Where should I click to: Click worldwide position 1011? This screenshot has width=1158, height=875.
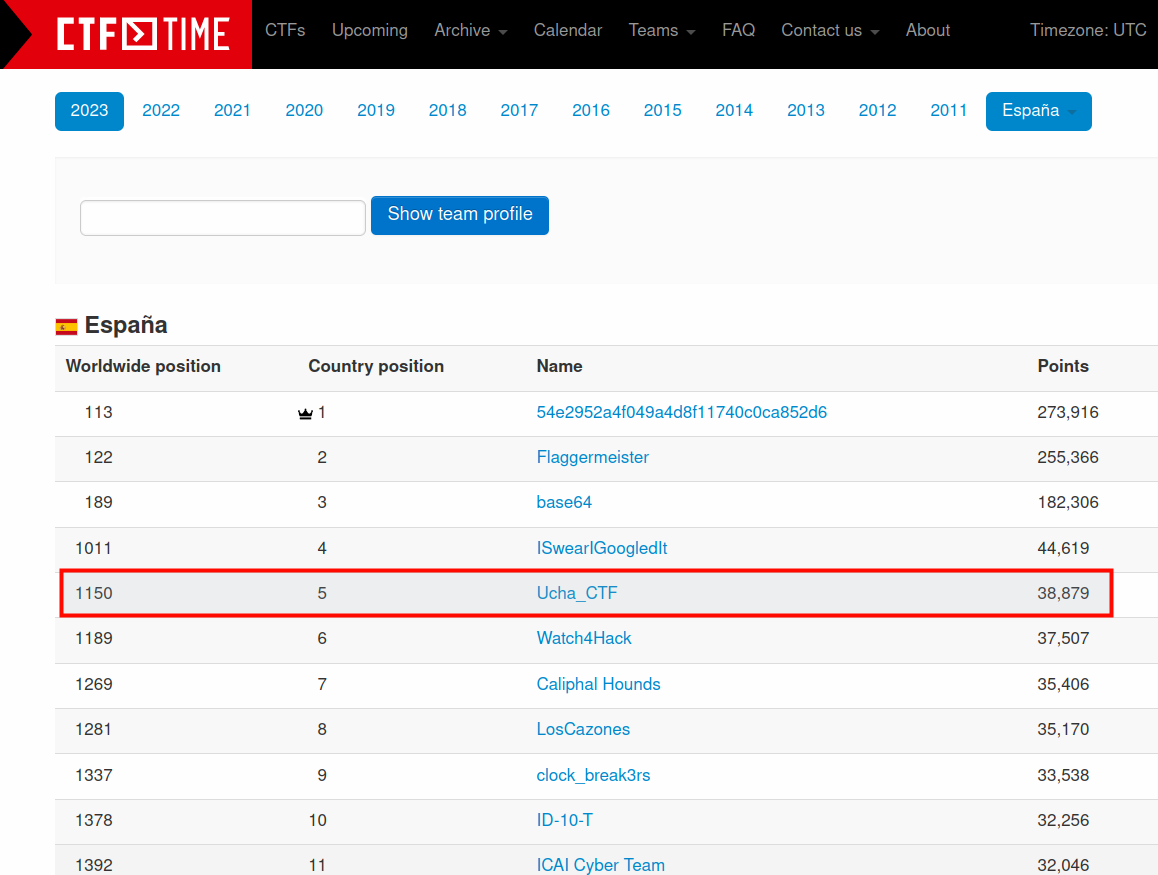point(94,549)
